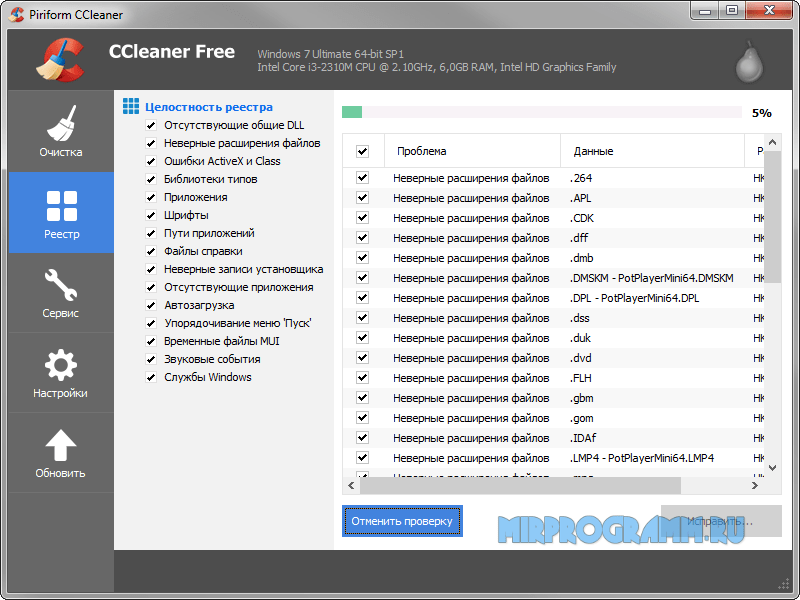Open the Настройки settings section
Screen dimensions: 800x600
click(61, 373)
